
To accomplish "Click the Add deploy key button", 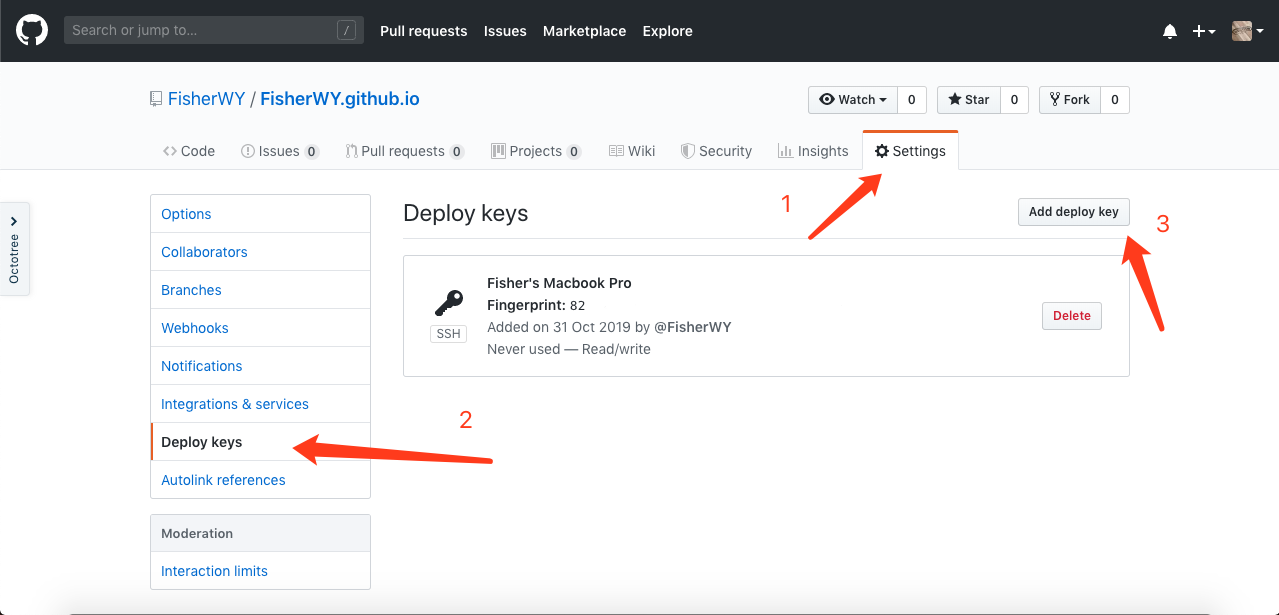I will pyautogui.click(x=1074, y=212).
